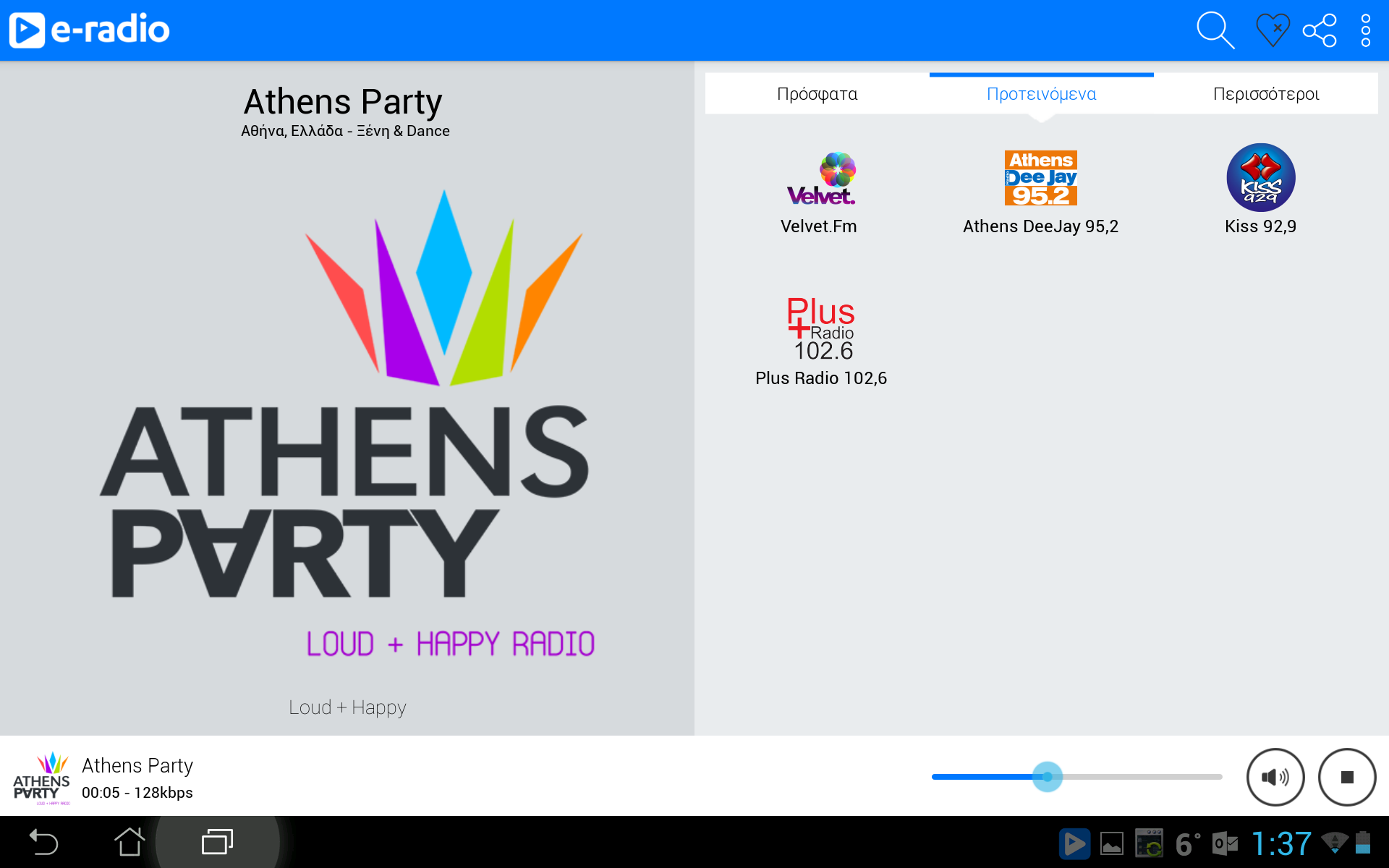Remove station from favorites heart icon
Screen dimensions: 1389x868
1273,30
